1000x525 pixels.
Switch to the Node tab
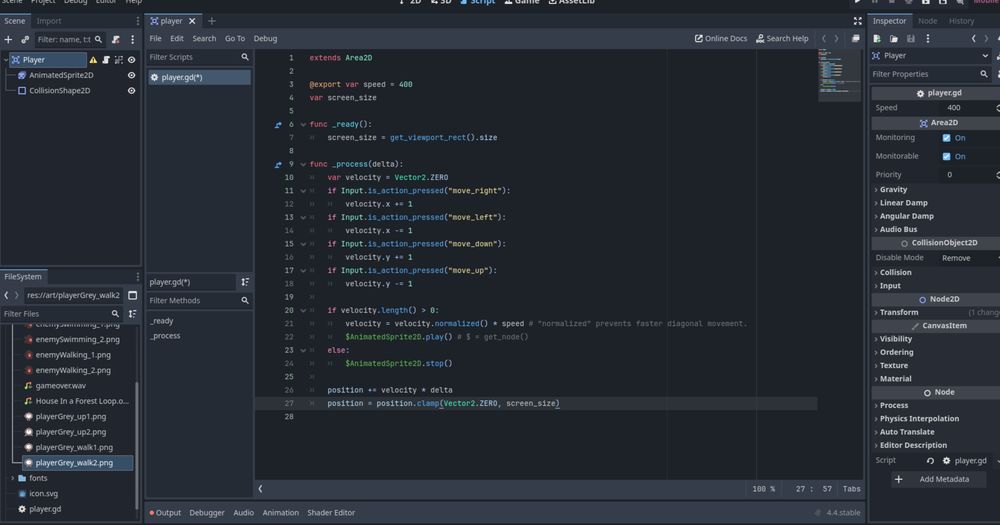pos(927,21)
